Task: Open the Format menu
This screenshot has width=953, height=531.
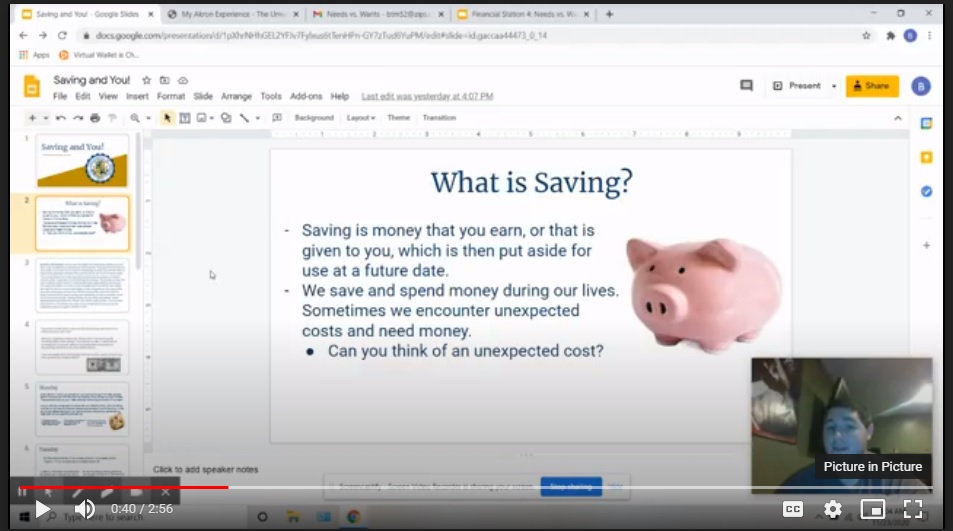Action: (171, 96)
